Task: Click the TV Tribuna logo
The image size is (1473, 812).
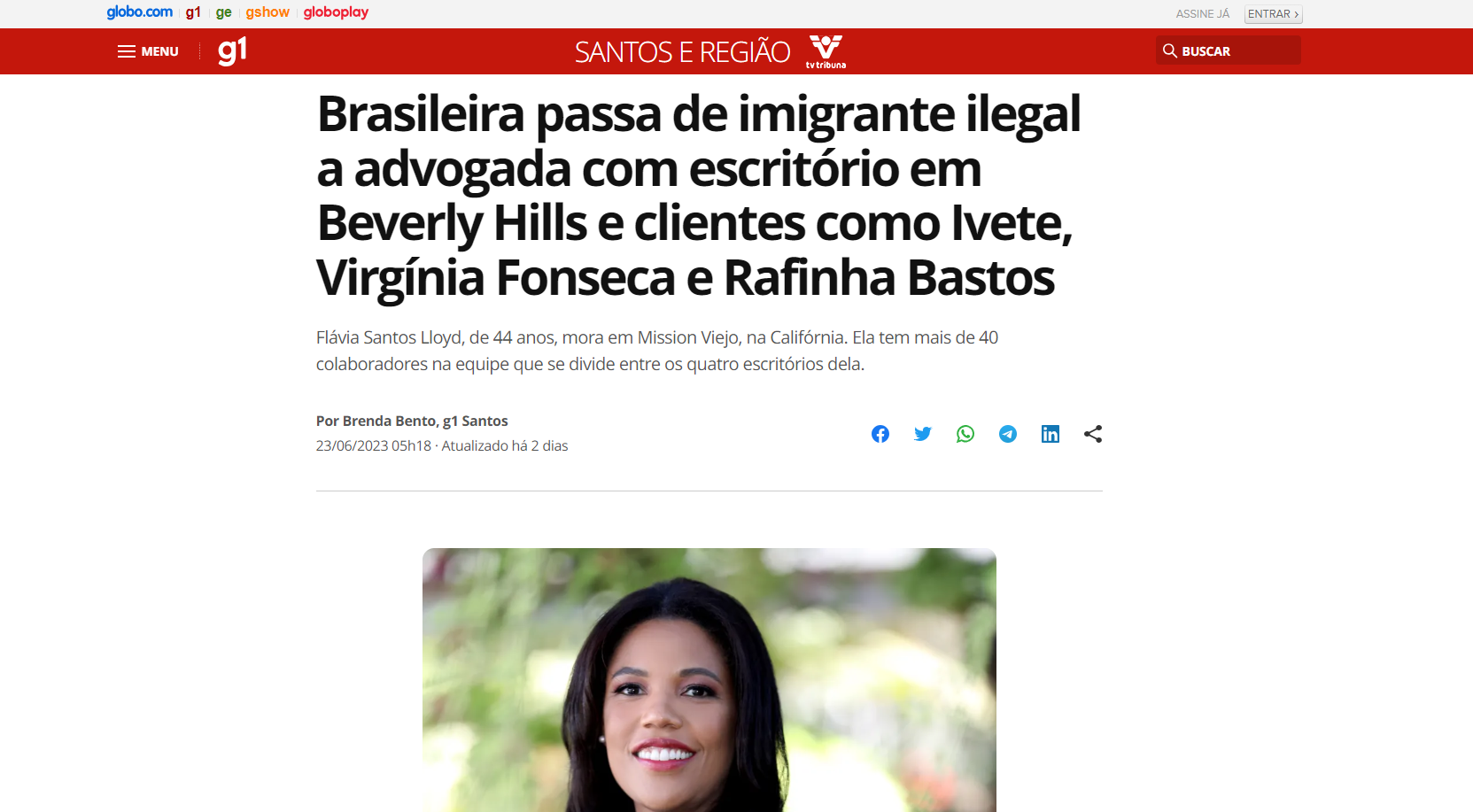Action: [826, 51]
